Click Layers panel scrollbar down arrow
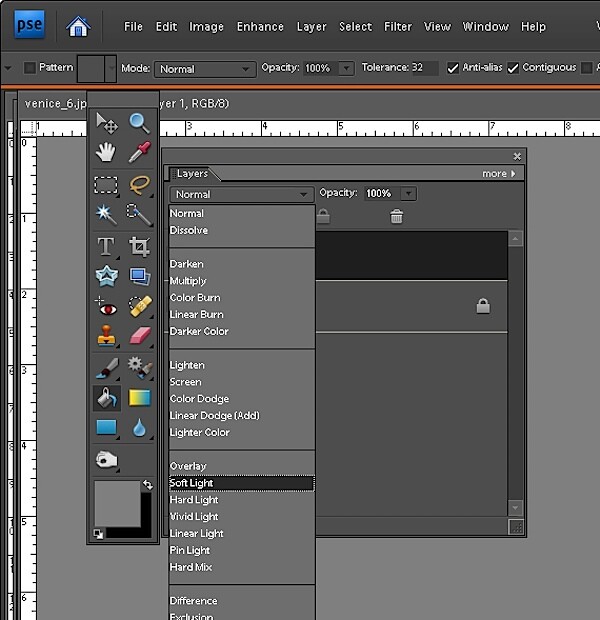The image size is (600, 620). (x=515, y=508)
